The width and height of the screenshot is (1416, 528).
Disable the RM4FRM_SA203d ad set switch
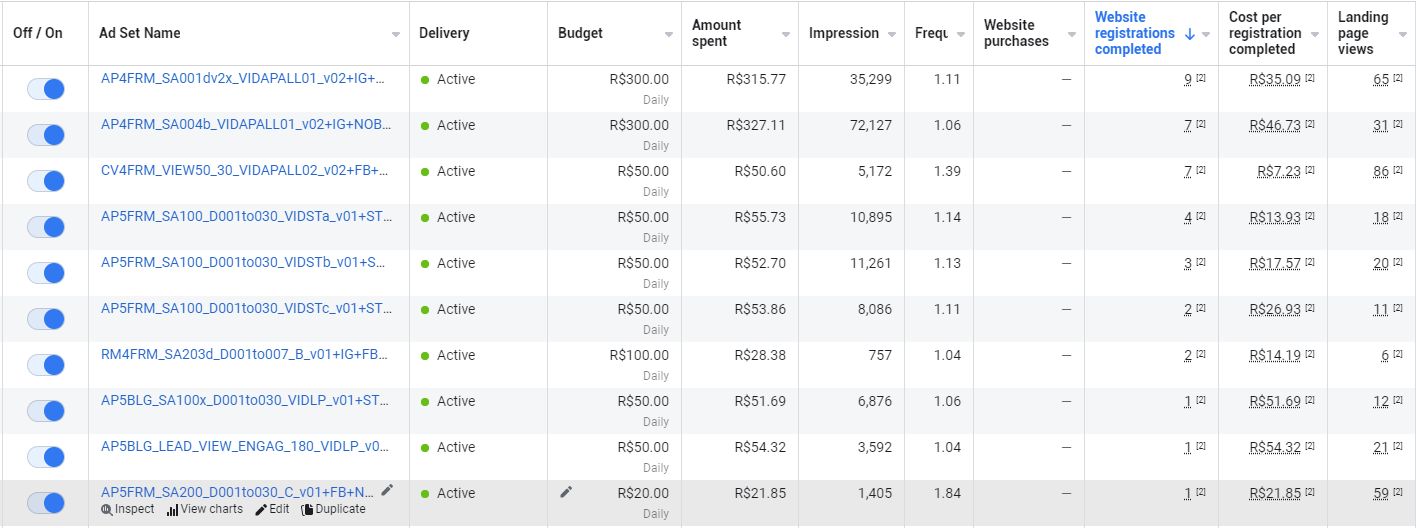coord(46,365)
